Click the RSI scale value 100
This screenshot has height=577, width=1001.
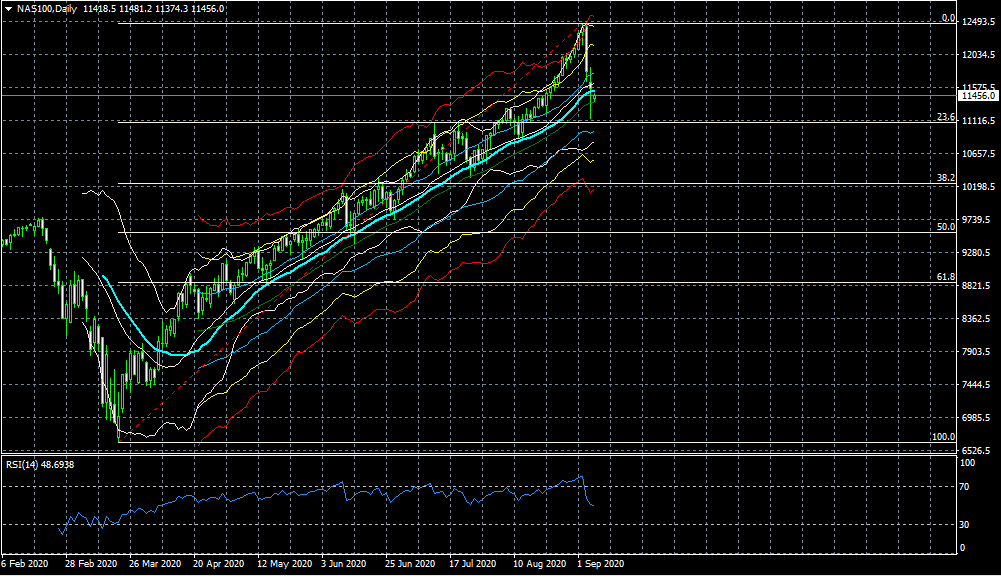(968, 463)
